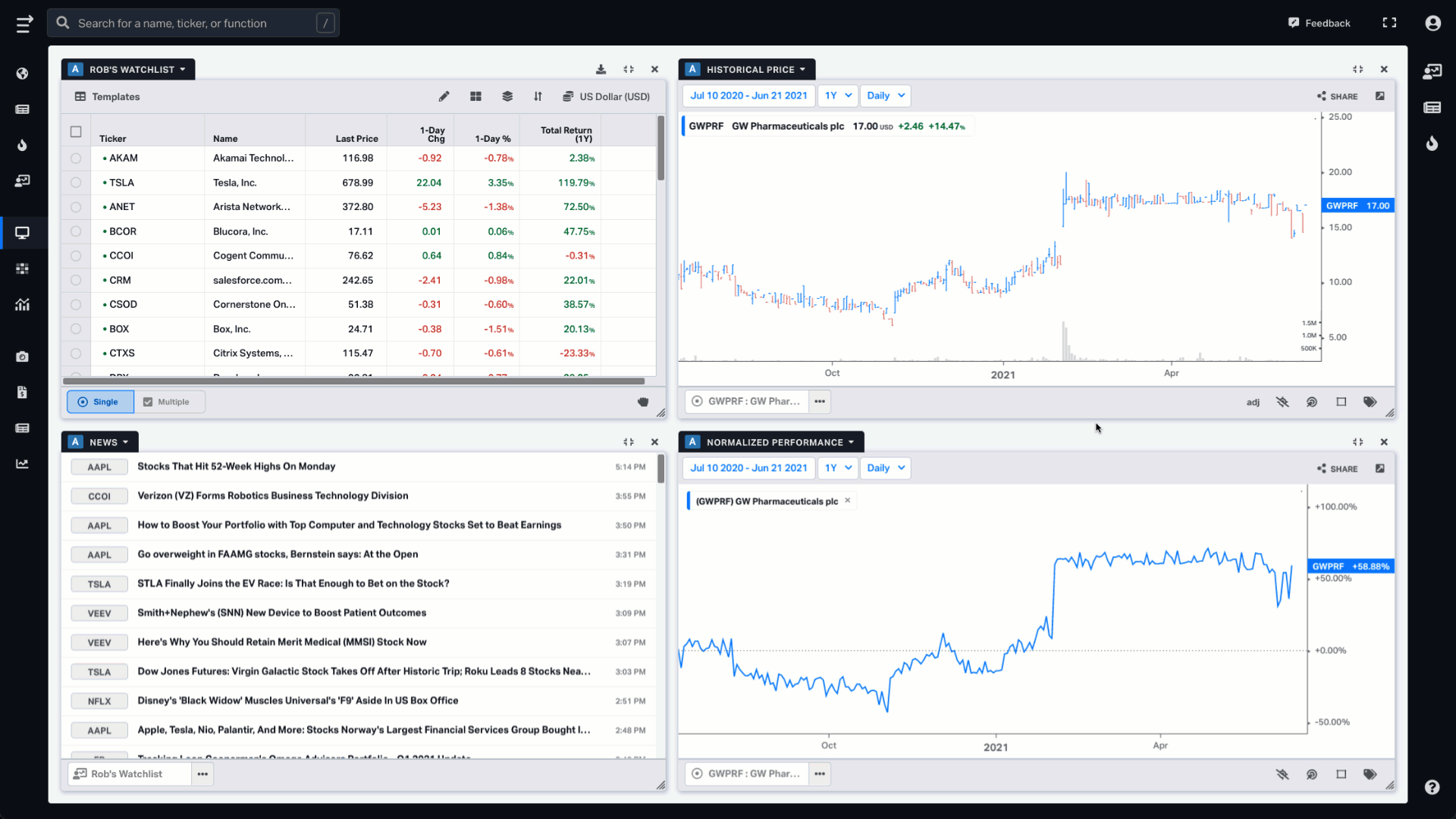This screenshot has height=819, width=1456.
Task: Click the News panel vertical scrollbar
Action: click(x=661, y=469)
